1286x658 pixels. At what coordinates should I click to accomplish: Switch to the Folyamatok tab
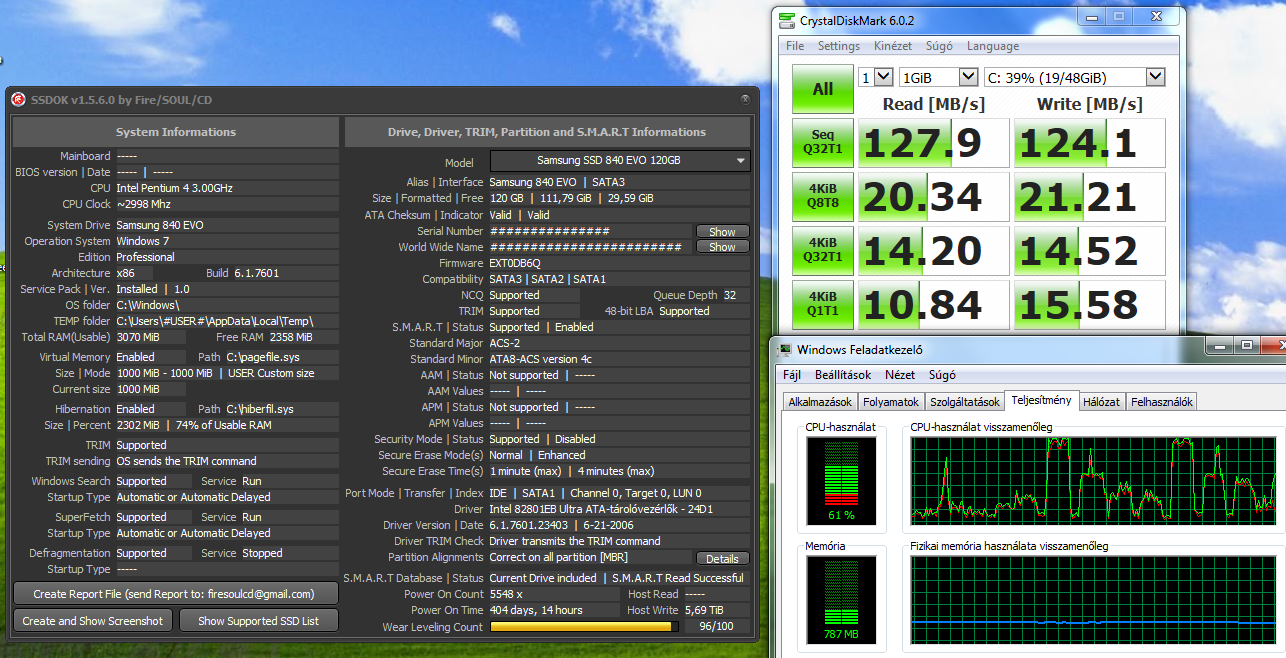pyautogui.click(x=891, y=402)
